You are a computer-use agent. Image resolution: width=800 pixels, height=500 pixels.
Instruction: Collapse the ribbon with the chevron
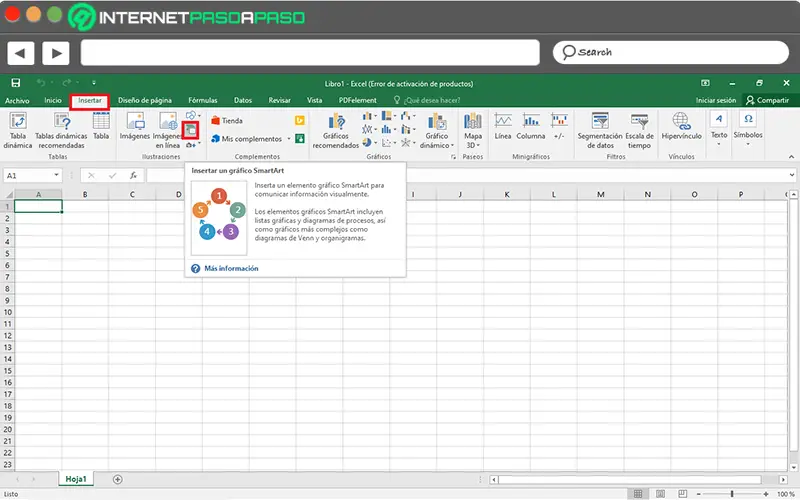[791, 157]
